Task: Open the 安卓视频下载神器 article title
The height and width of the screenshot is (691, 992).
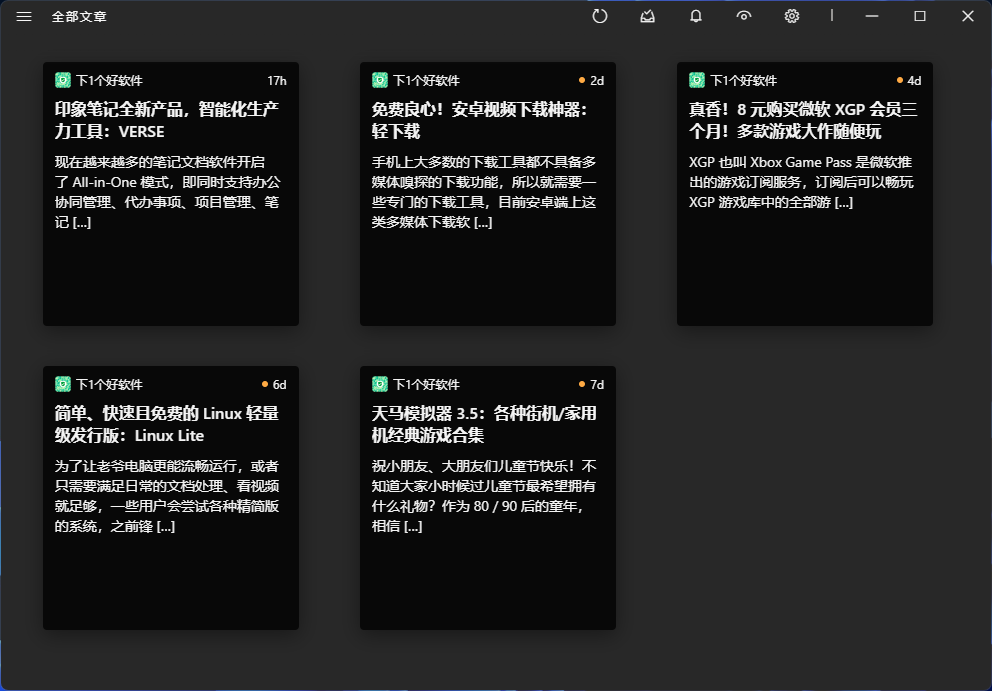Action: tap(480, 119)
